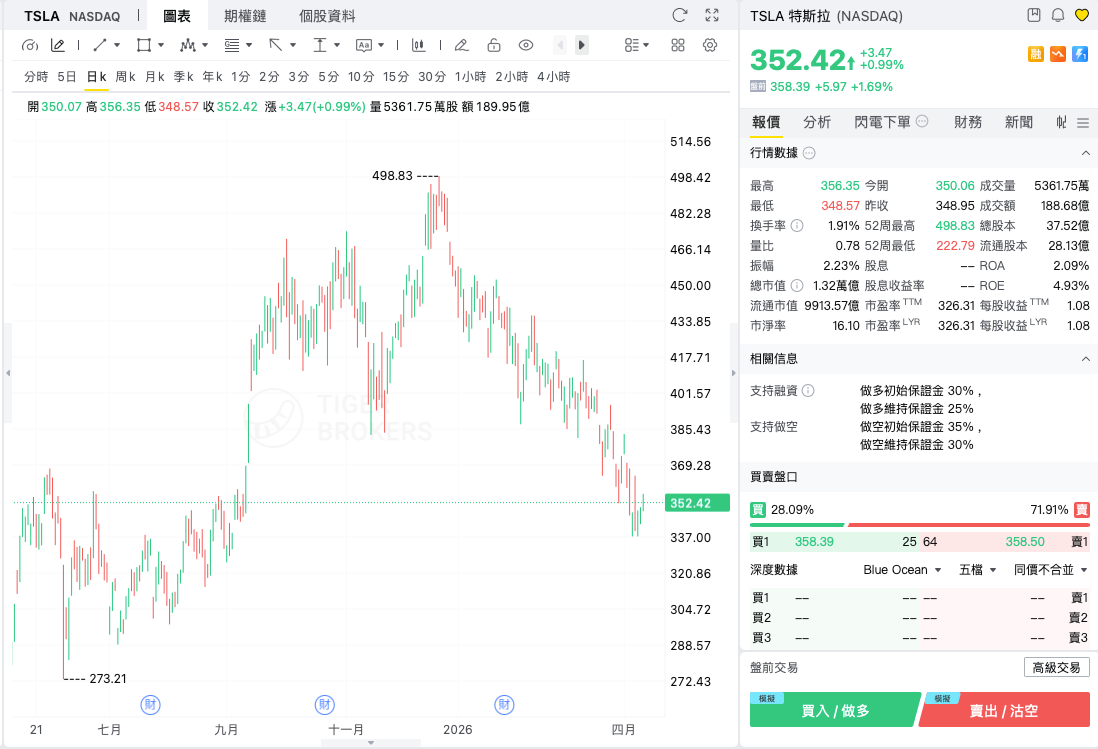Switch to the 期權鏈 tab
Image resolution: width=1098 pixels, height=749 pixels.
[245, 16]
